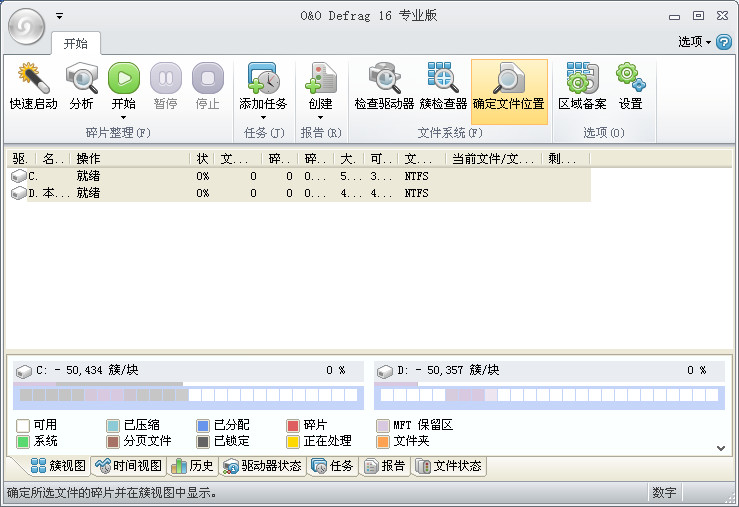Screen dimensions: 739x507
Task: Click the green 开始 start defrag button
Action: click(x=123, y=86)
